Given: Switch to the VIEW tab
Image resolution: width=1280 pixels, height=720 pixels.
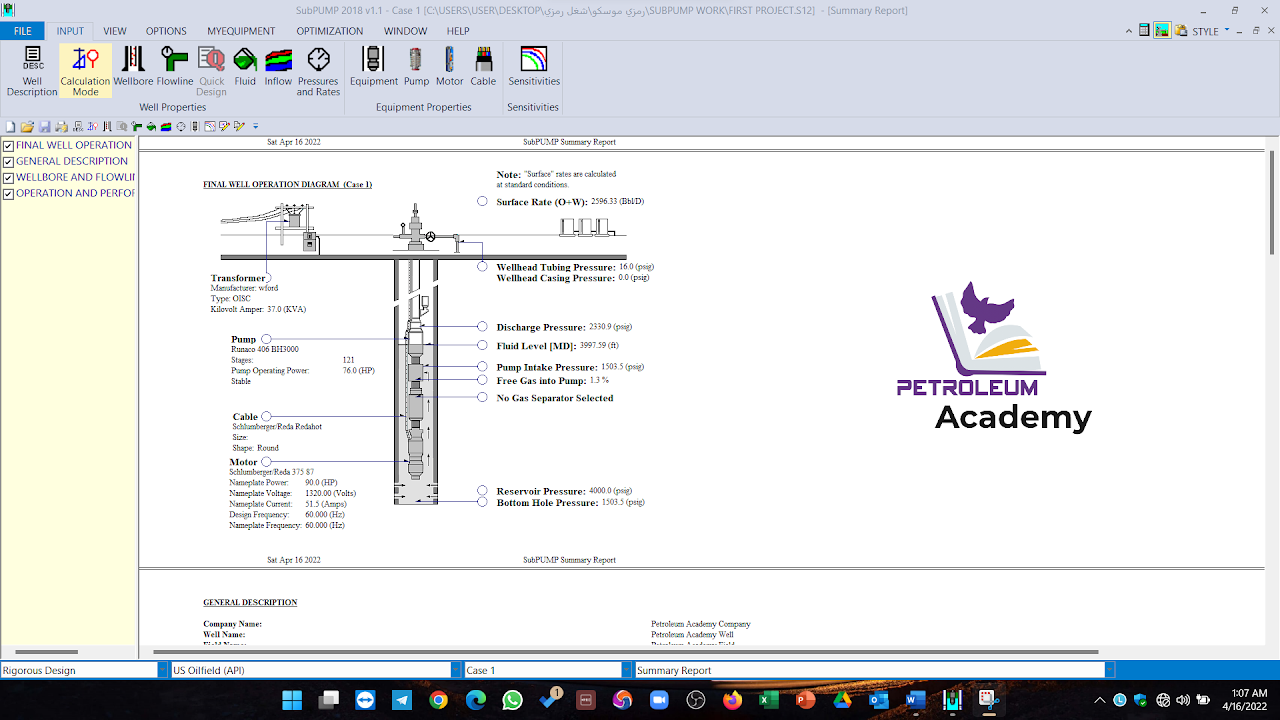Looking at the screenshot, I should [x=115, y=31].
